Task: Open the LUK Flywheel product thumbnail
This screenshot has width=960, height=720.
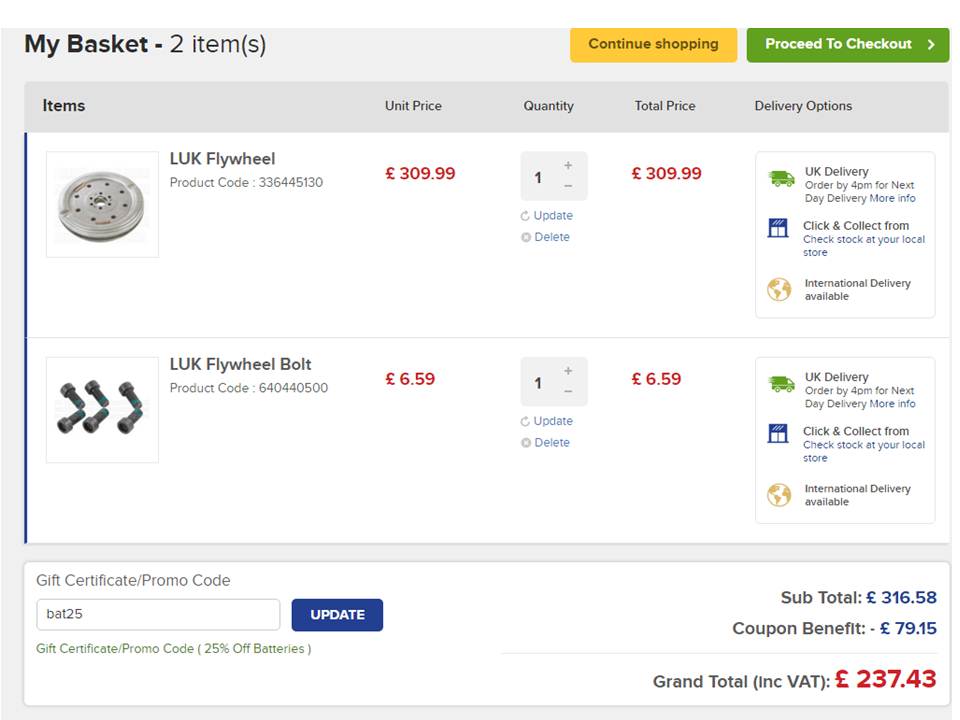Action: click(x=102, y=204)
